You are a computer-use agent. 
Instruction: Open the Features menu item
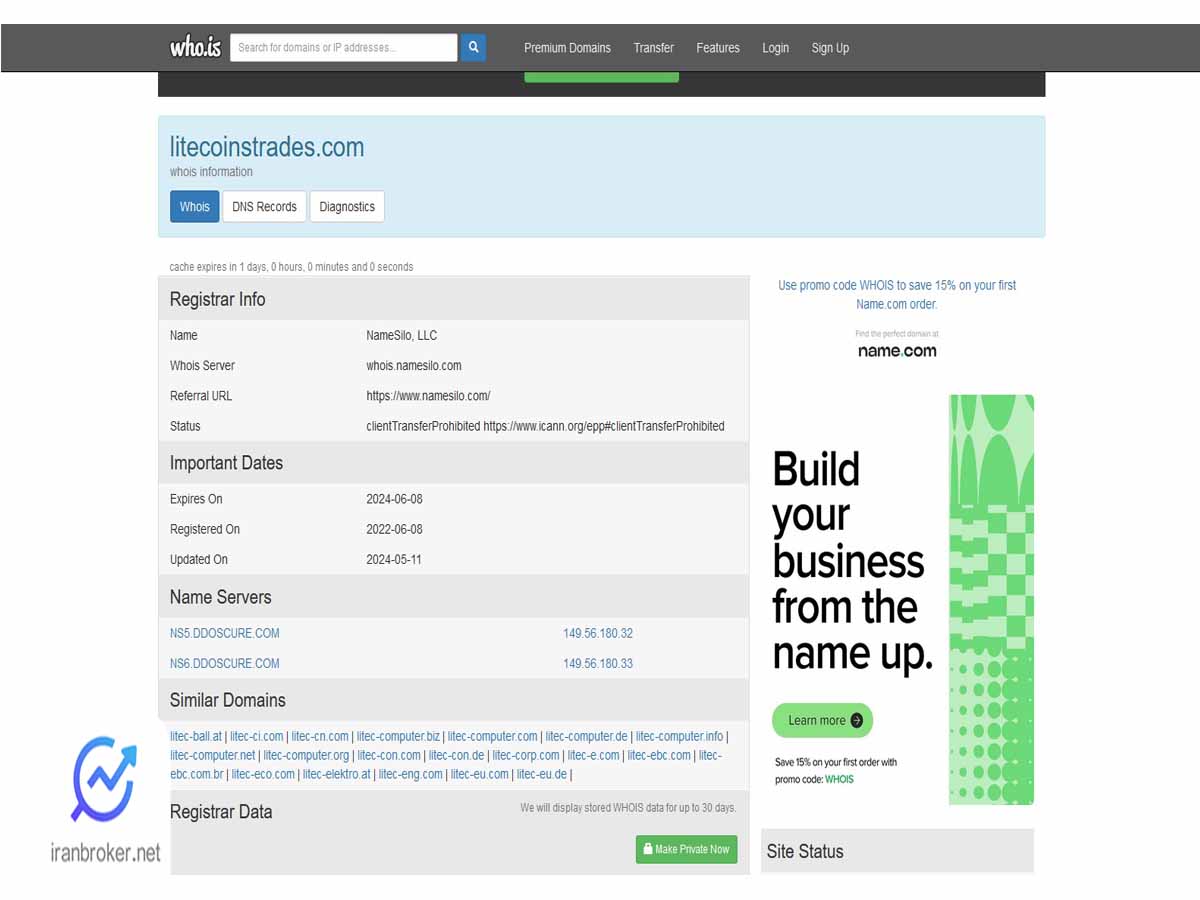click(x=718, y=48)
